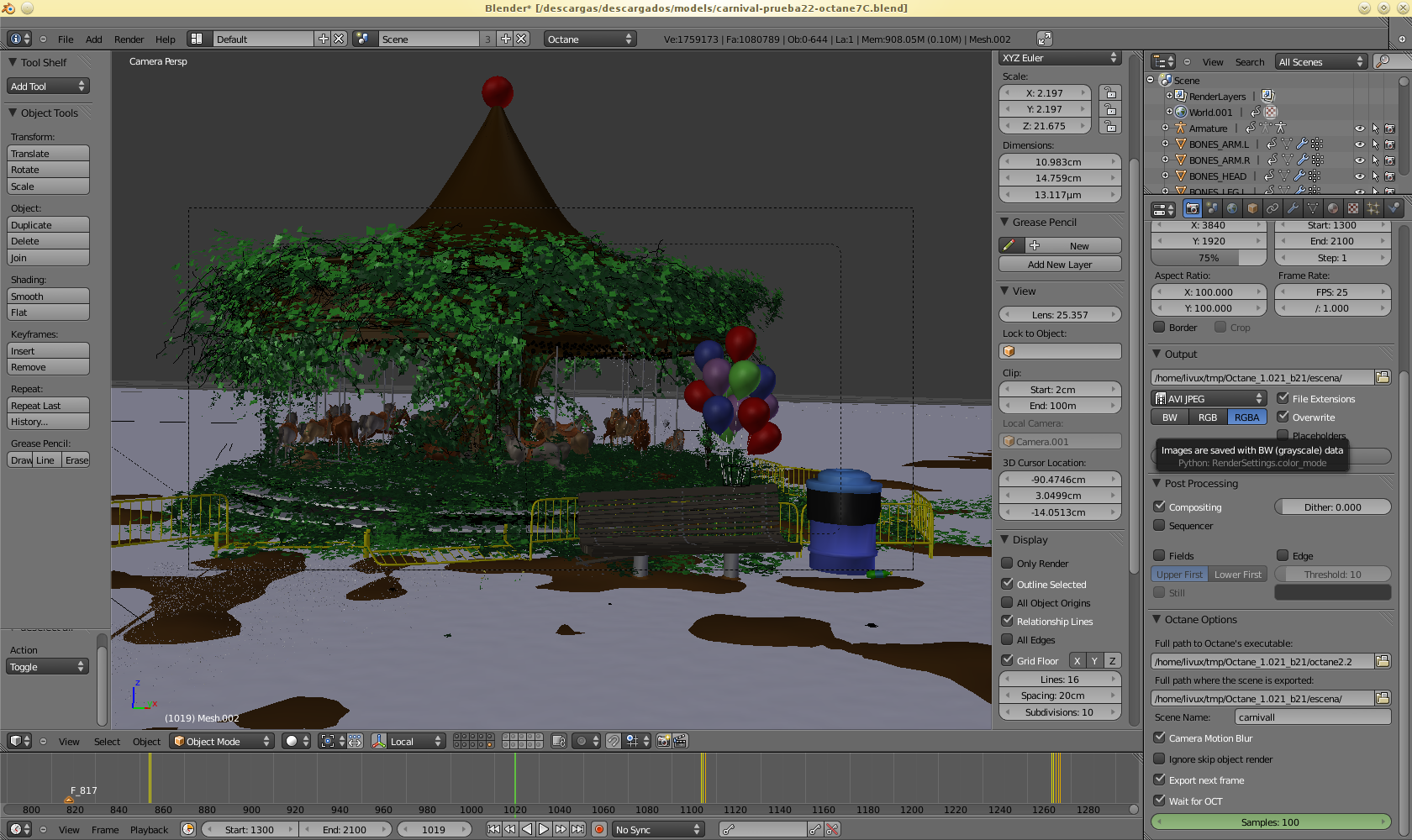Click the Duplicate button
Image resolution: width=1412 pixels, height=840 pixels.
click(49, 224)
